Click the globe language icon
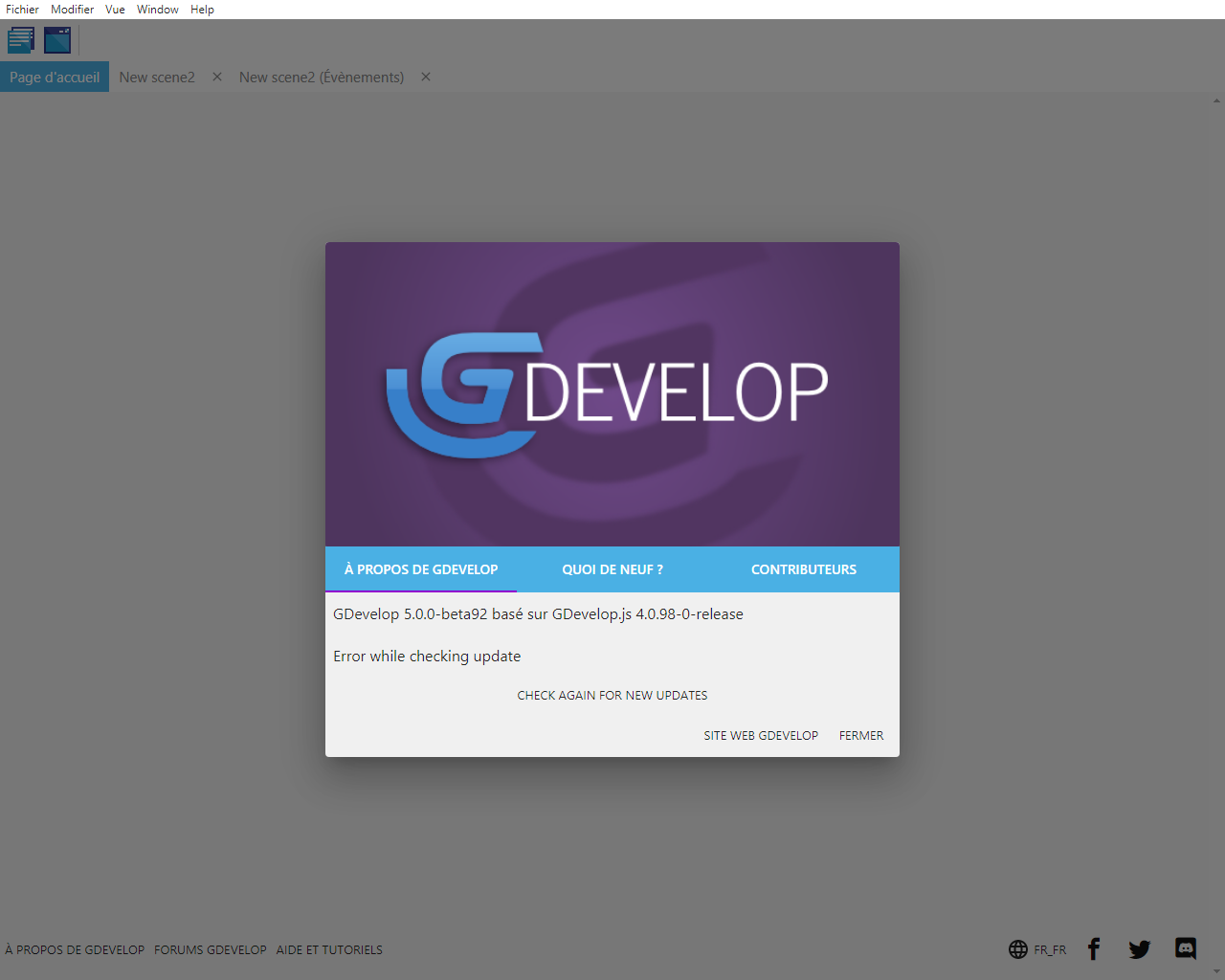This screenshot has width=1225, height=980. (1018, 949)
